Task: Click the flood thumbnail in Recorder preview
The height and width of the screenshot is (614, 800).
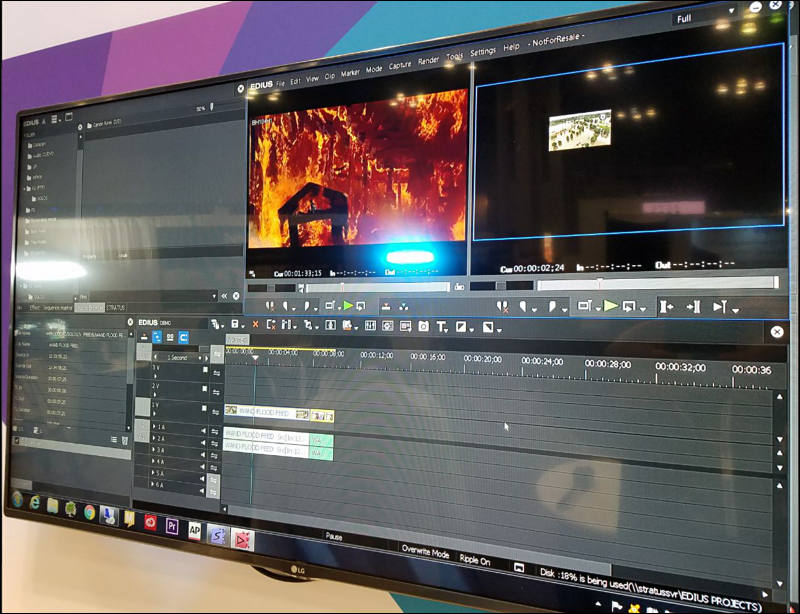Action: (580, 130)
